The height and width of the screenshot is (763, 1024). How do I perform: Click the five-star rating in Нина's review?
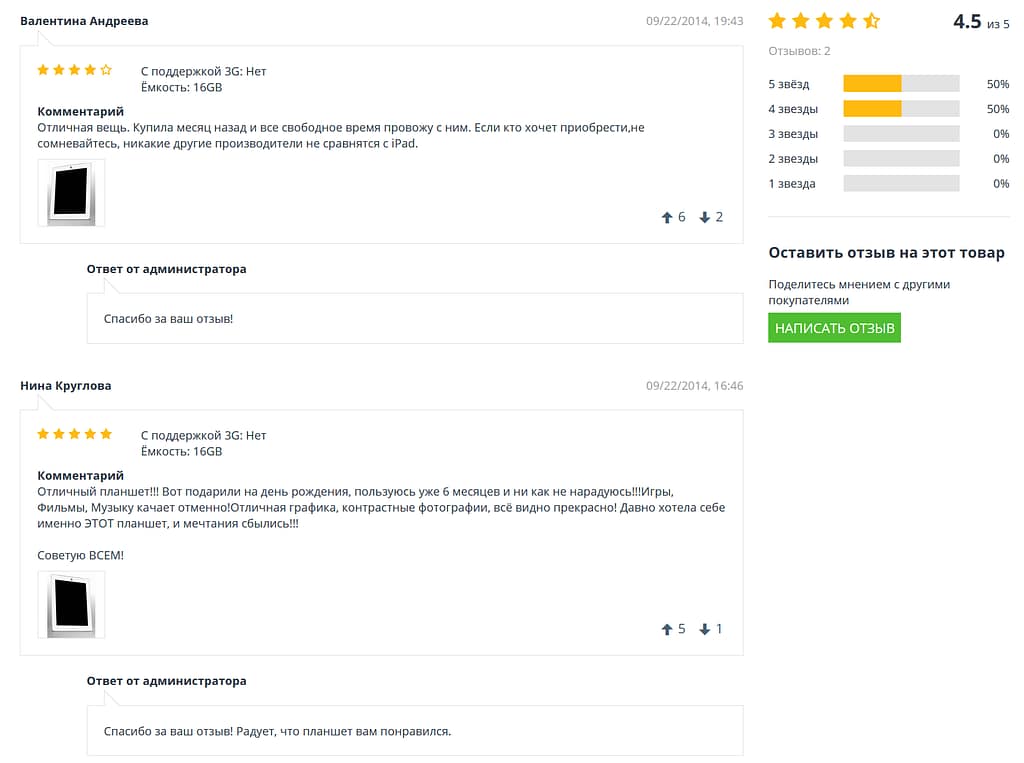click(x=74, y=434)
